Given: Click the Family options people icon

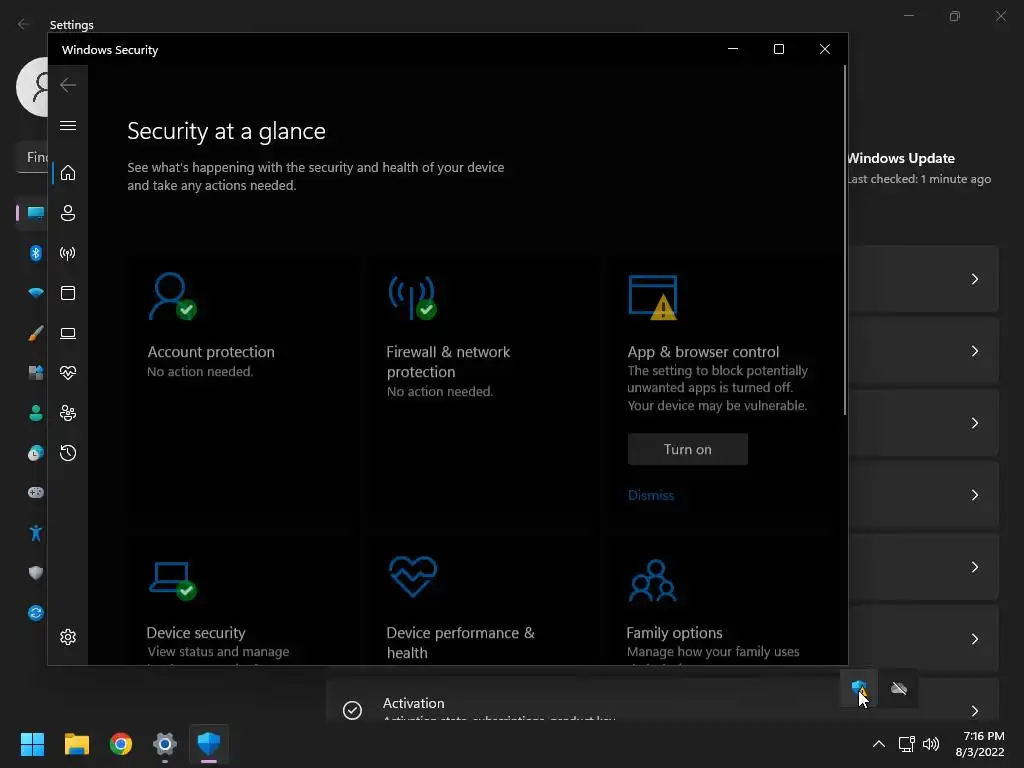Looking at the screenshot, I should (652, 580).
